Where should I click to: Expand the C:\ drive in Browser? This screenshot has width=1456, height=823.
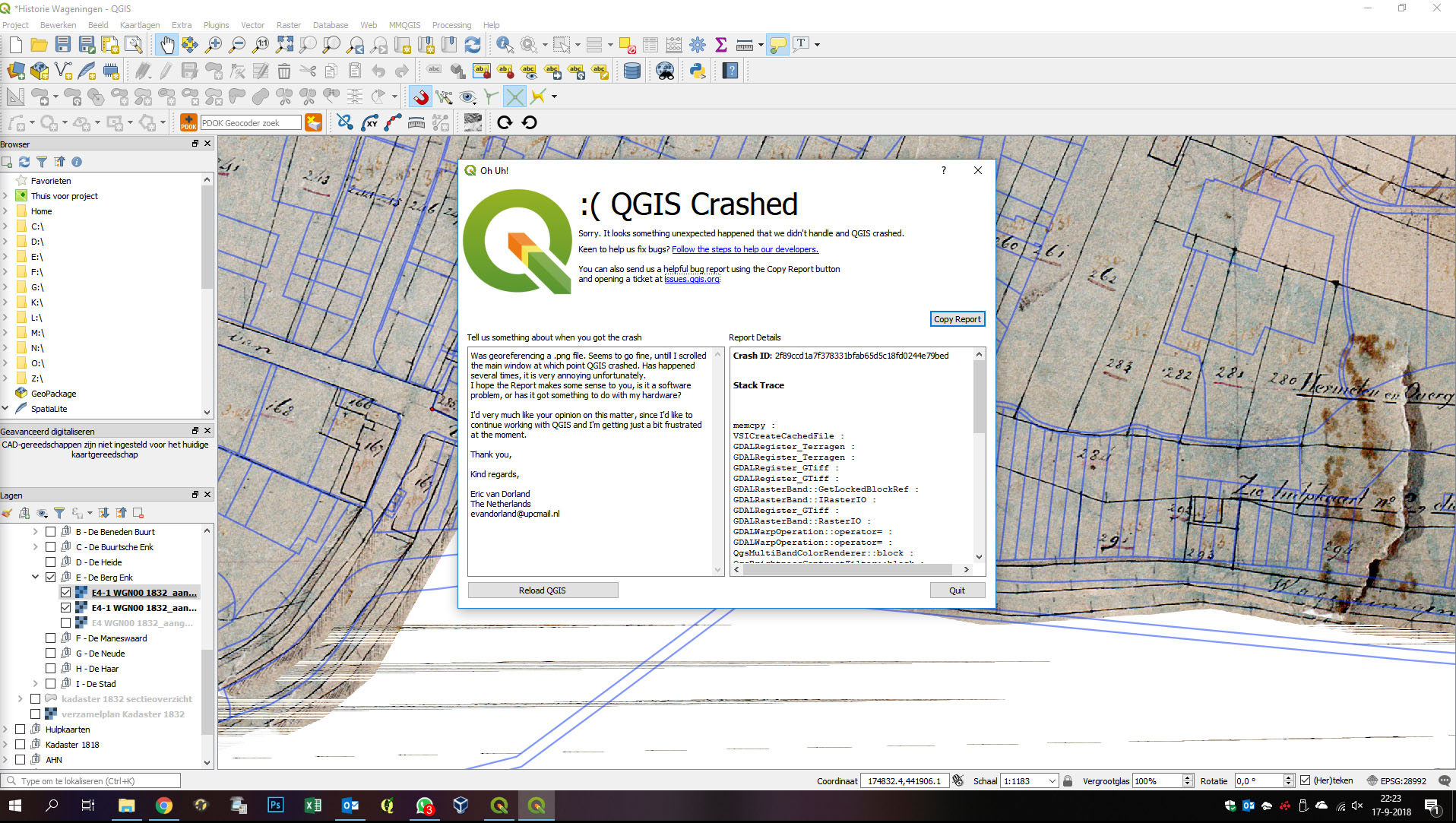[x=5, y=226]
